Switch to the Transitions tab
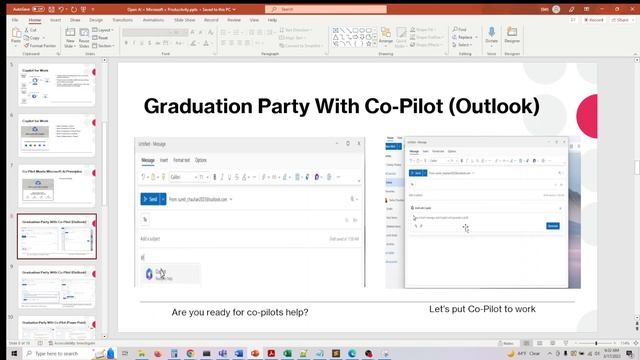640x360 pixels. [x=122, y=20]
